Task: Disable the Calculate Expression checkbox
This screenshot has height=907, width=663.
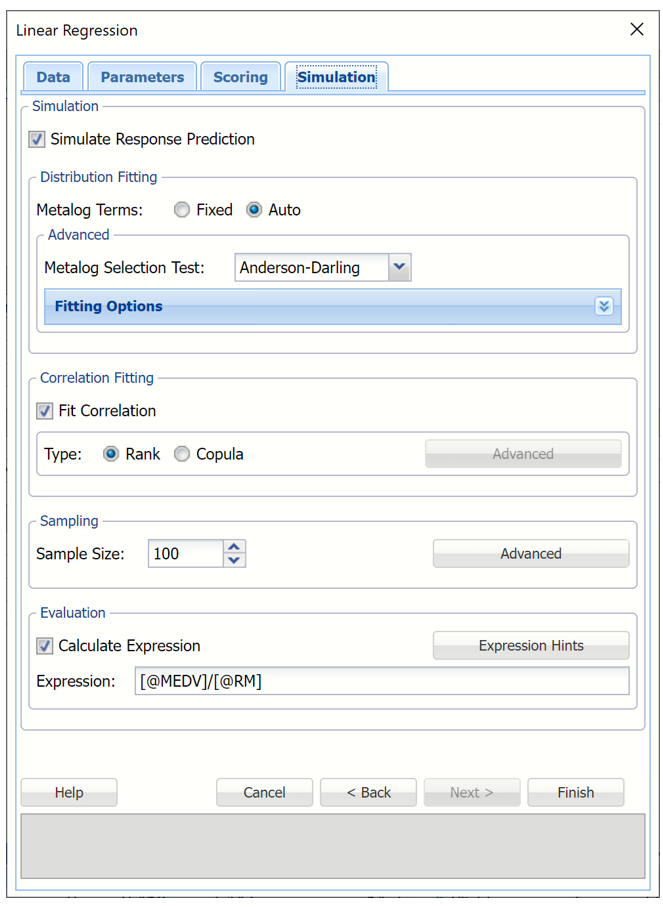Action: tap(45, 646)
